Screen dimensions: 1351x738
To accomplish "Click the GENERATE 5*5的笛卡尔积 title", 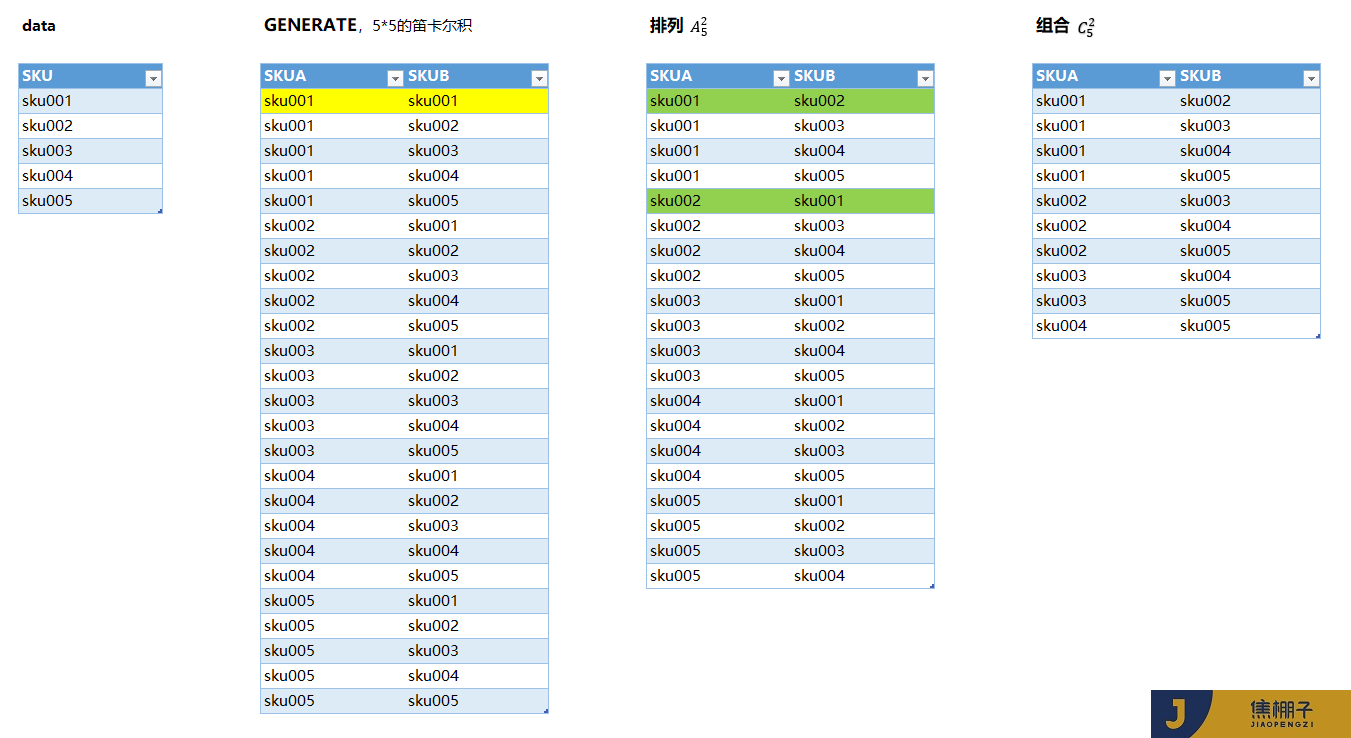I will tap(368, 26).
